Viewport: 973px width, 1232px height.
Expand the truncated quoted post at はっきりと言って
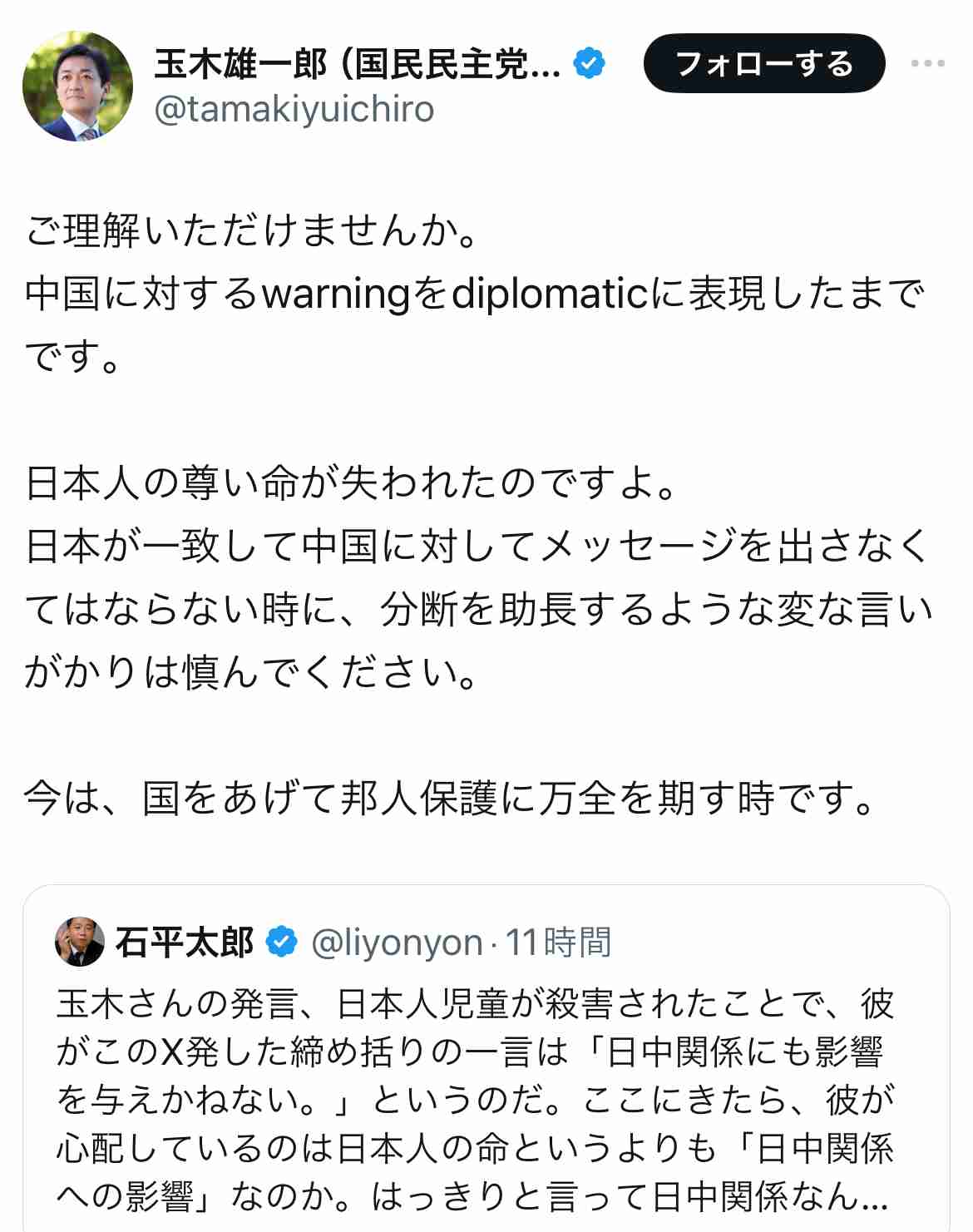630,1195
